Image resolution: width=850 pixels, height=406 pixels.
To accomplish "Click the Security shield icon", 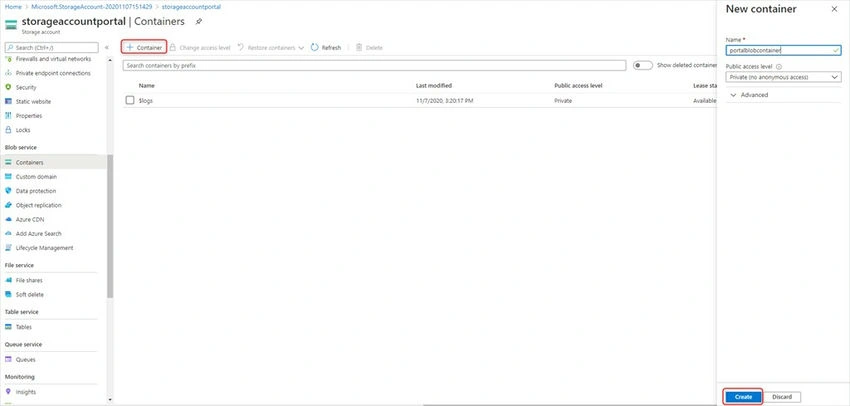I will 8,87.
